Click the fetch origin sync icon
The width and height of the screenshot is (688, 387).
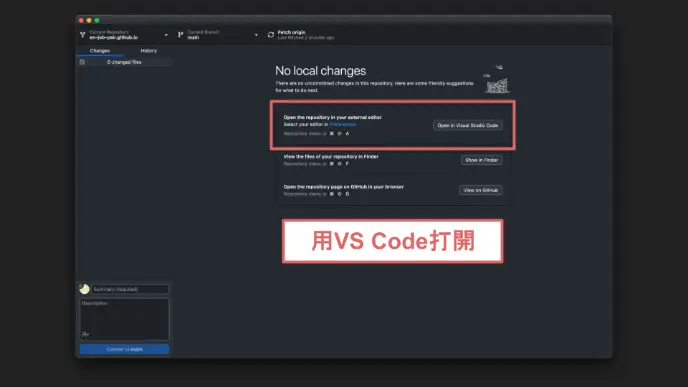coord(271,35)
